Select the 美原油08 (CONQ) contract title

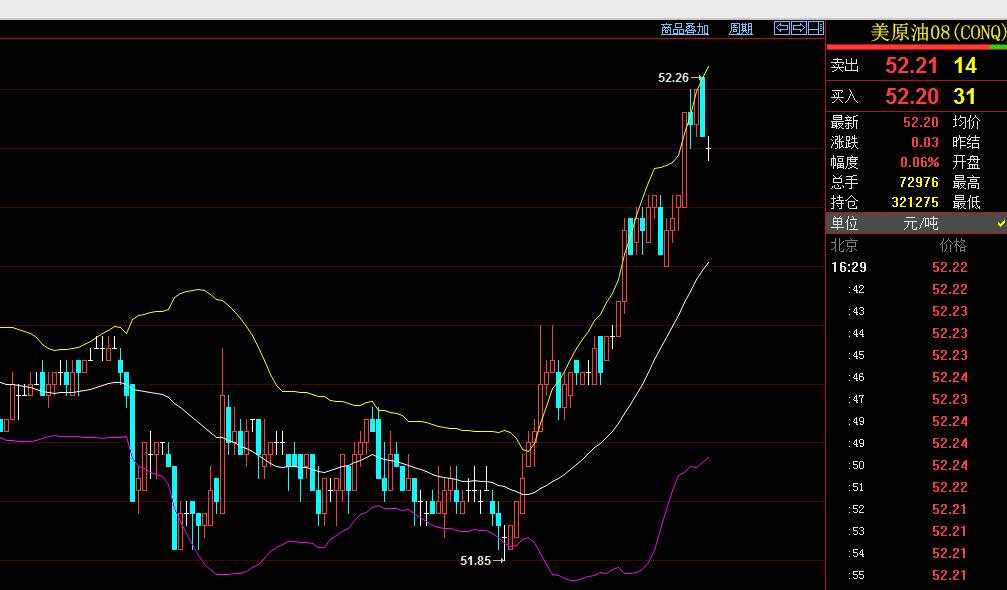938,33
